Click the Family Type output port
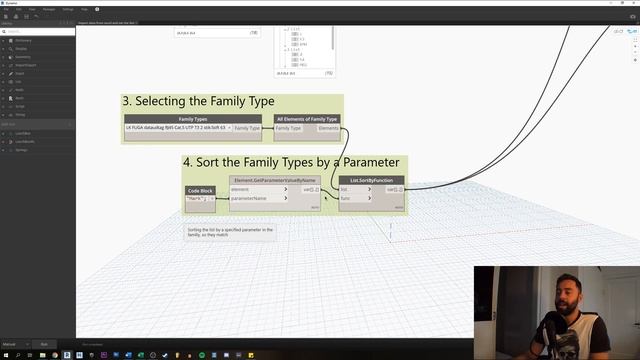The image size is (640, 360). [x=247, y=128]
